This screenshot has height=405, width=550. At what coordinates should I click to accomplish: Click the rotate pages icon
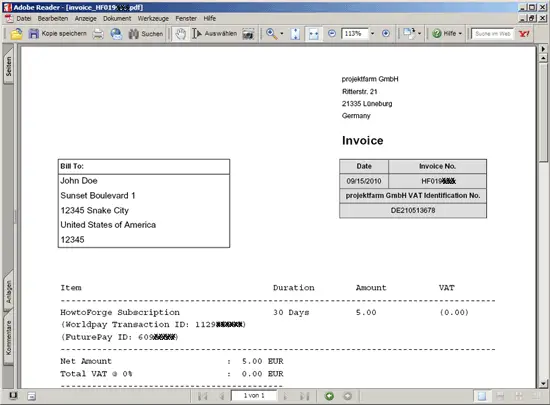tap(409, 33)
